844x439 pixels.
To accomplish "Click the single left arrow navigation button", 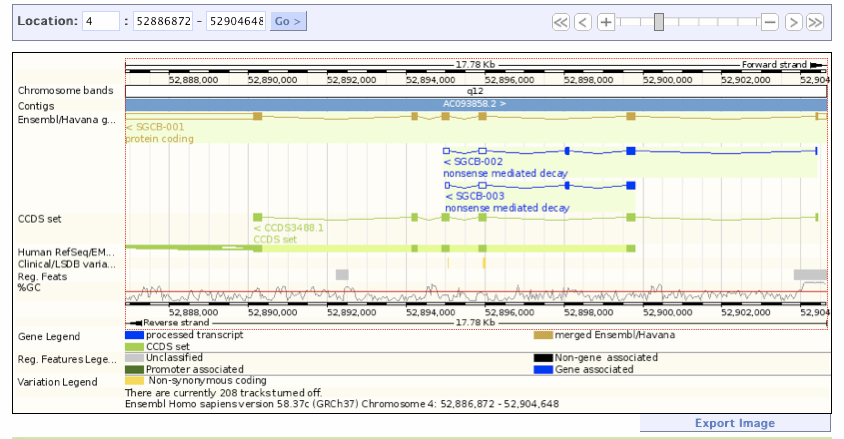I will pyautogui.click(x=582, y=22).
